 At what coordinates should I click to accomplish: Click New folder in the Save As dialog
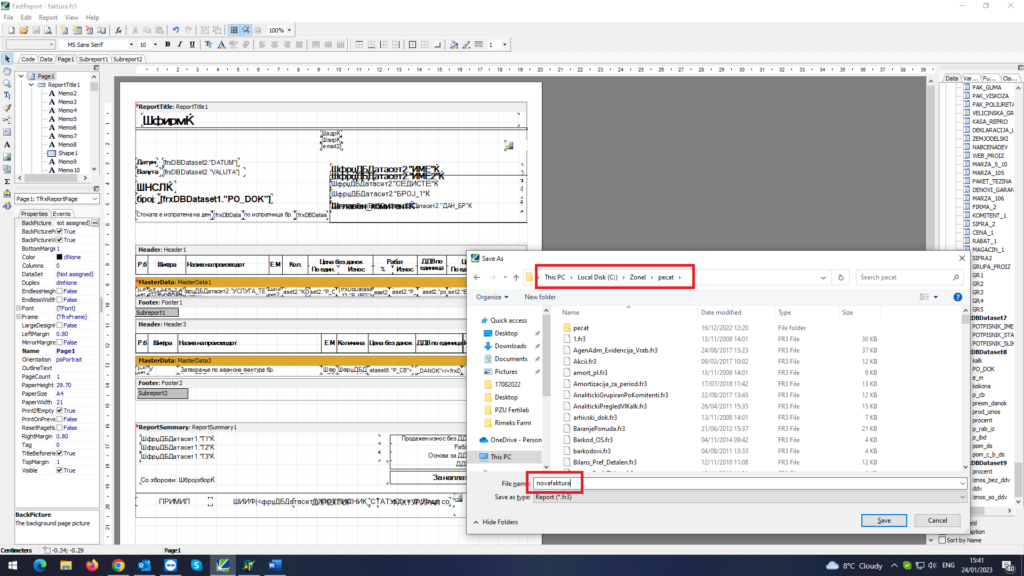(x=540, y=297)
